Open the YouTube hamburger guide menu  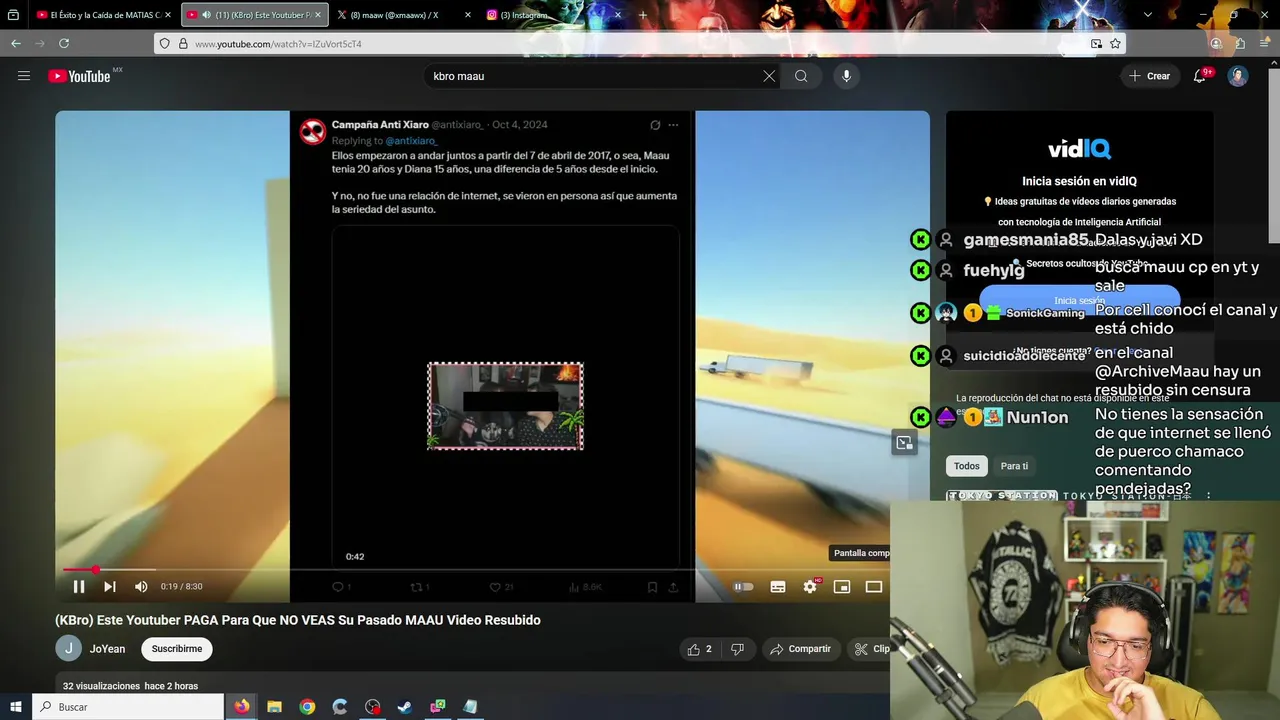(x=24, y=76)
